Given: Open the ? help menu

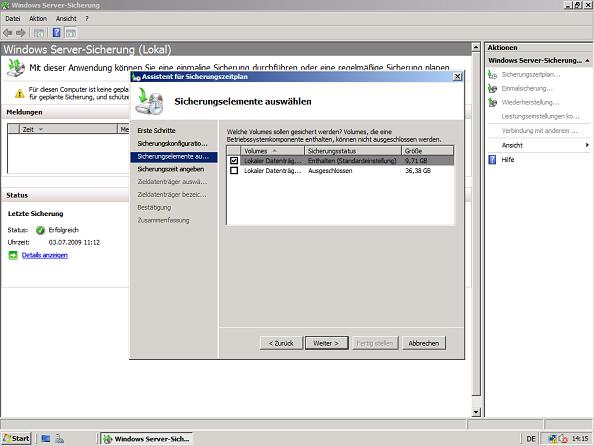Looking at the screenshot, I should pyautogui.click(x=87, y=19).
